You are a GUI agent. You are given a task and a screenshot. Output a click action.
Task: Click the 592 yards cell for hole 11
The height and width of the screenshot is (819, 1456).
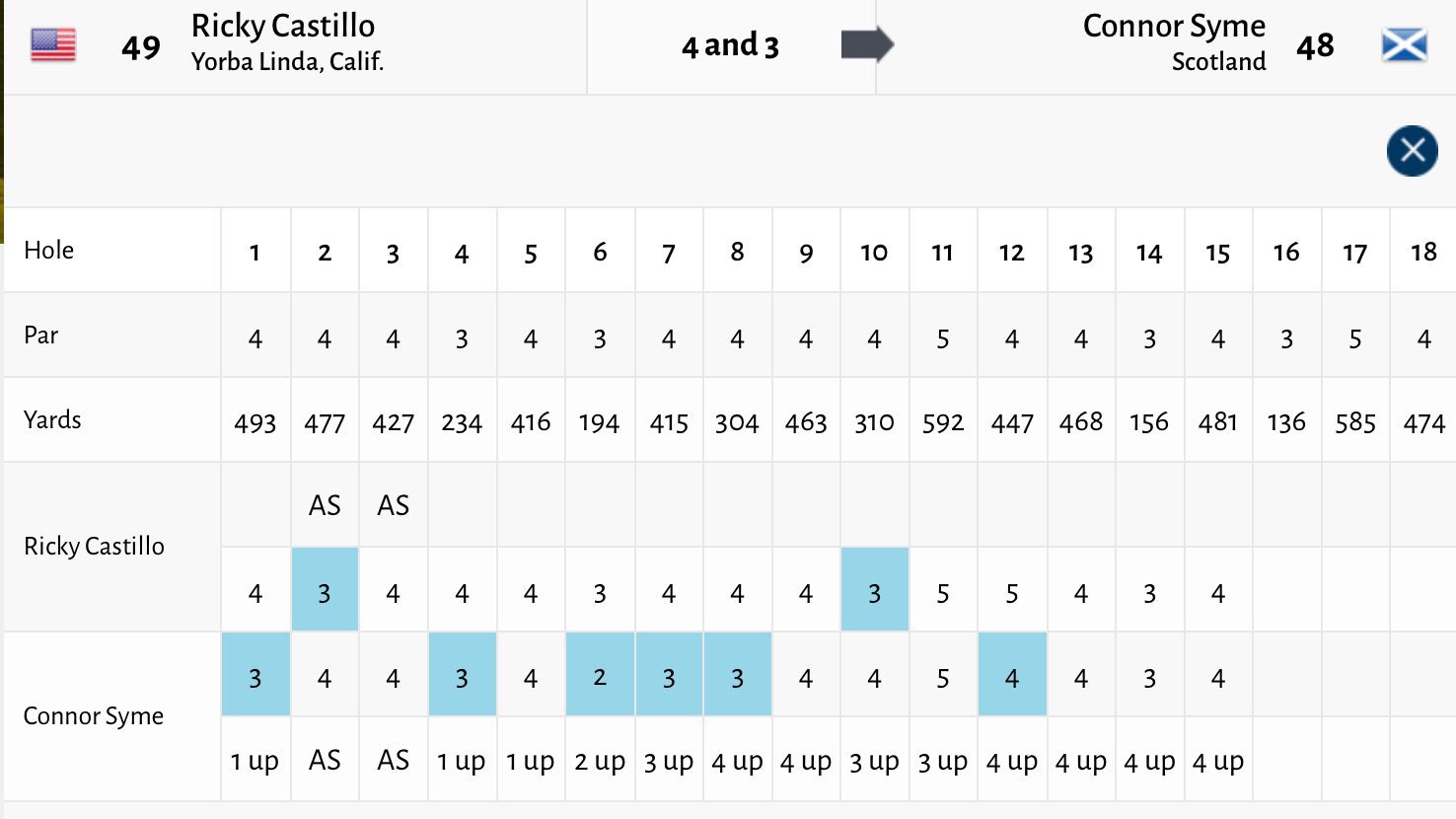click(x=943, y=423)
